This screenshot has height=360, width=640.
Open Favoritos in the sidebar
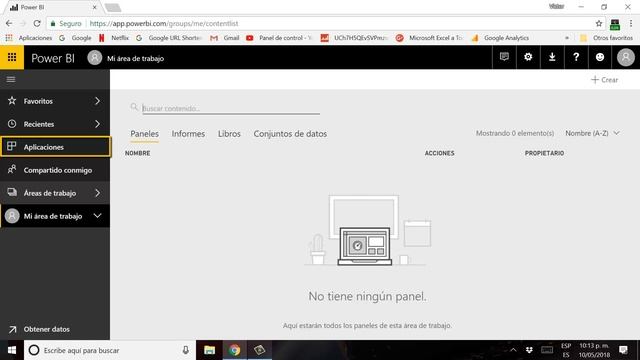(x=55, y=101)
